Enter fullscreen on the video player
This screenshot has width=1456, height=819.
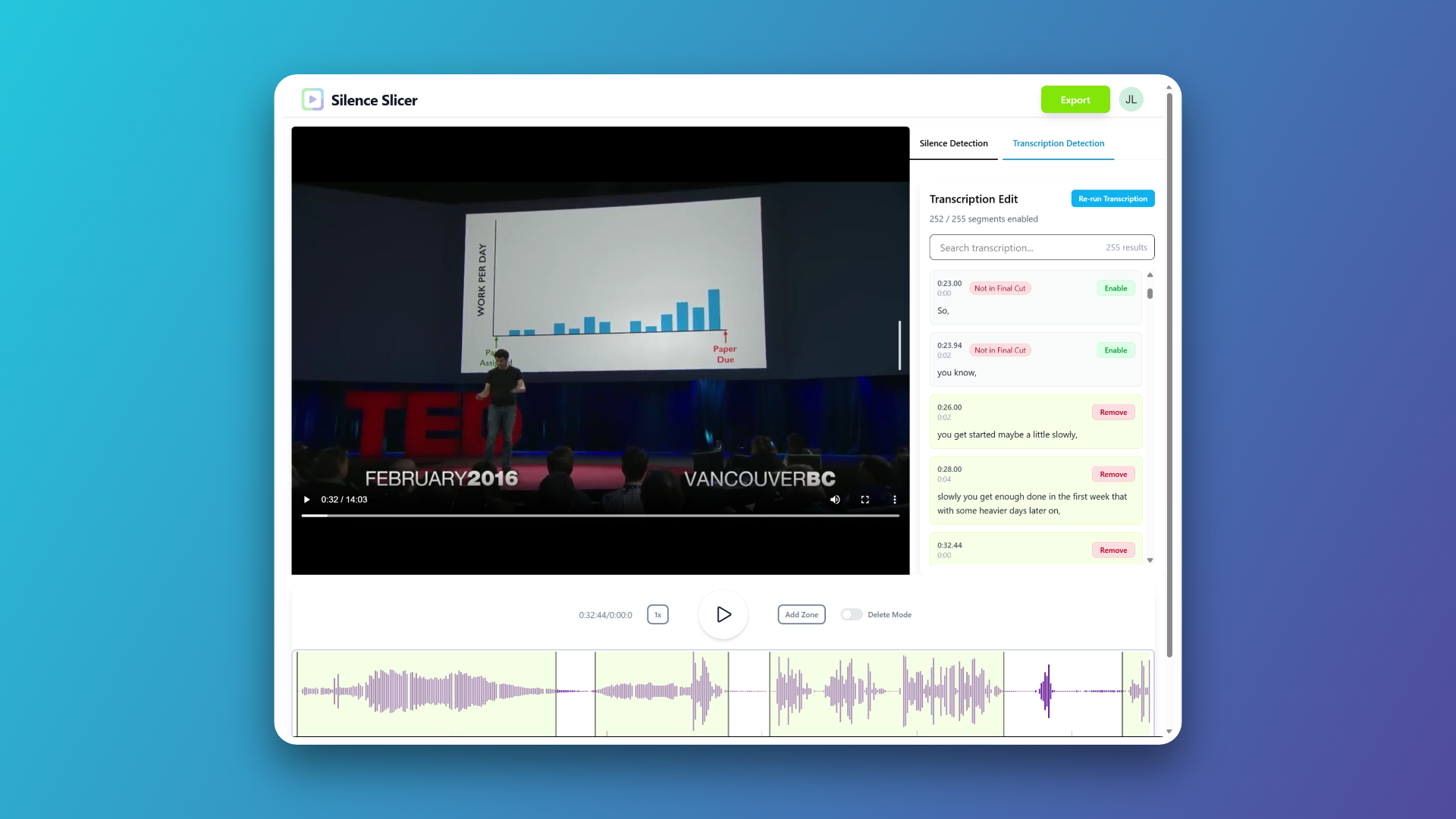pos(864,500)
